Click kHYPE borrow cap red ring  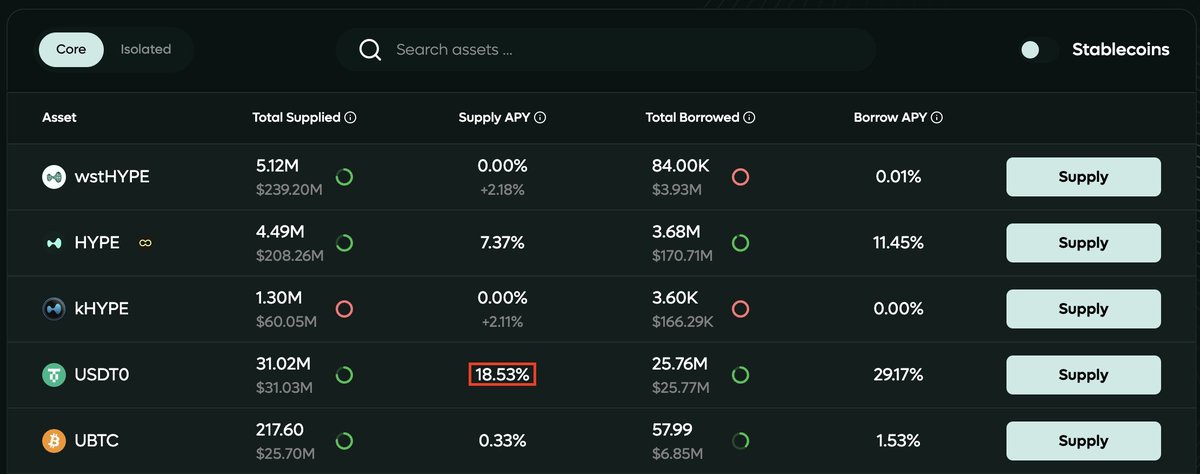click(x=741, y=309)
